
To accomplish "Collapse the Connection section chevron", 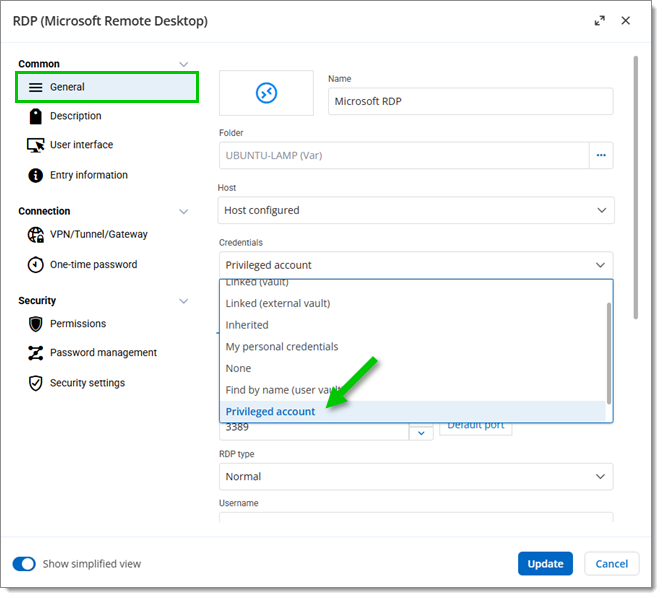I will coord(183,212).
